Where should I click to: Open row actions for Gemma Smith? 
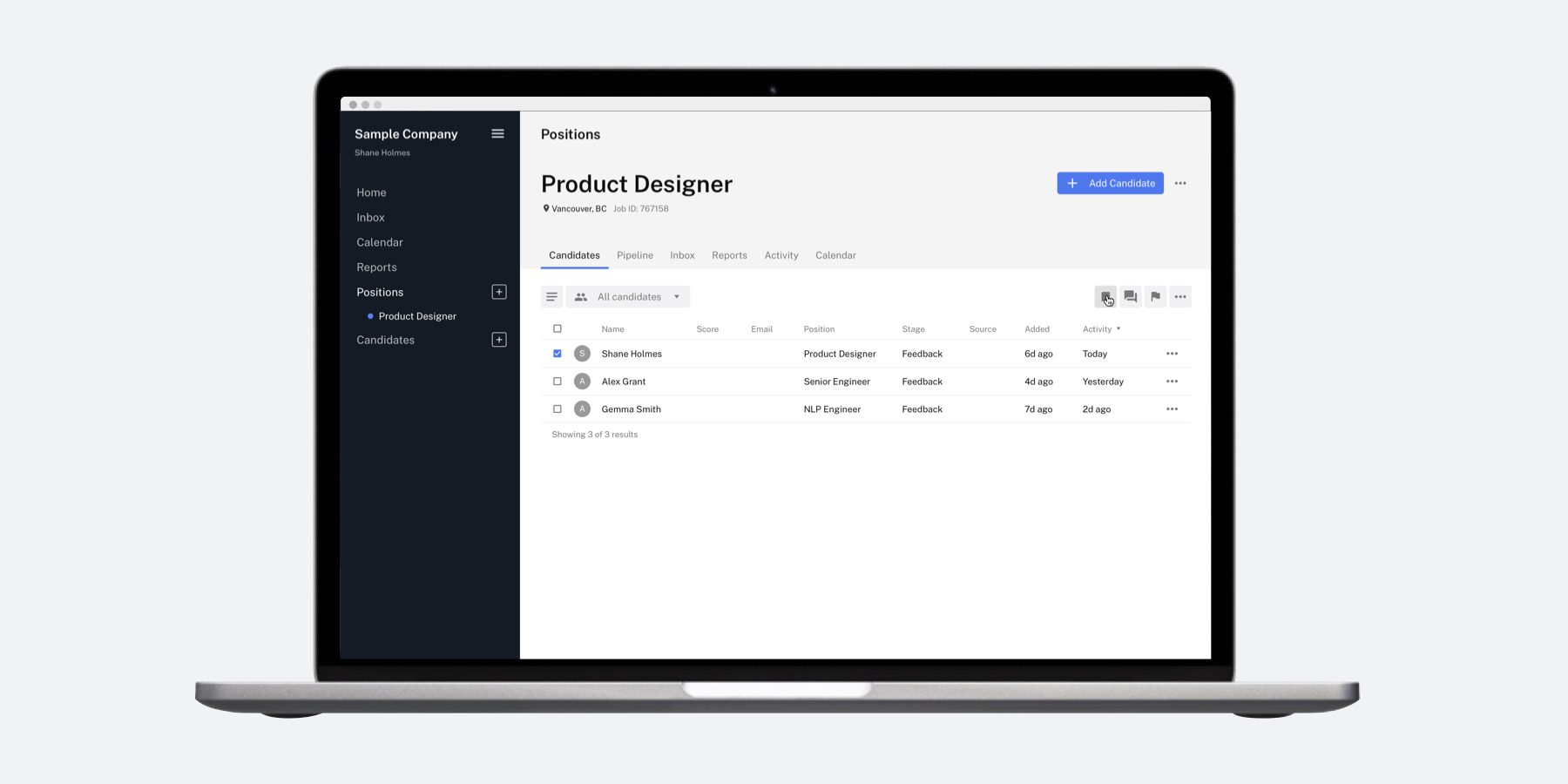point(1172,409)
